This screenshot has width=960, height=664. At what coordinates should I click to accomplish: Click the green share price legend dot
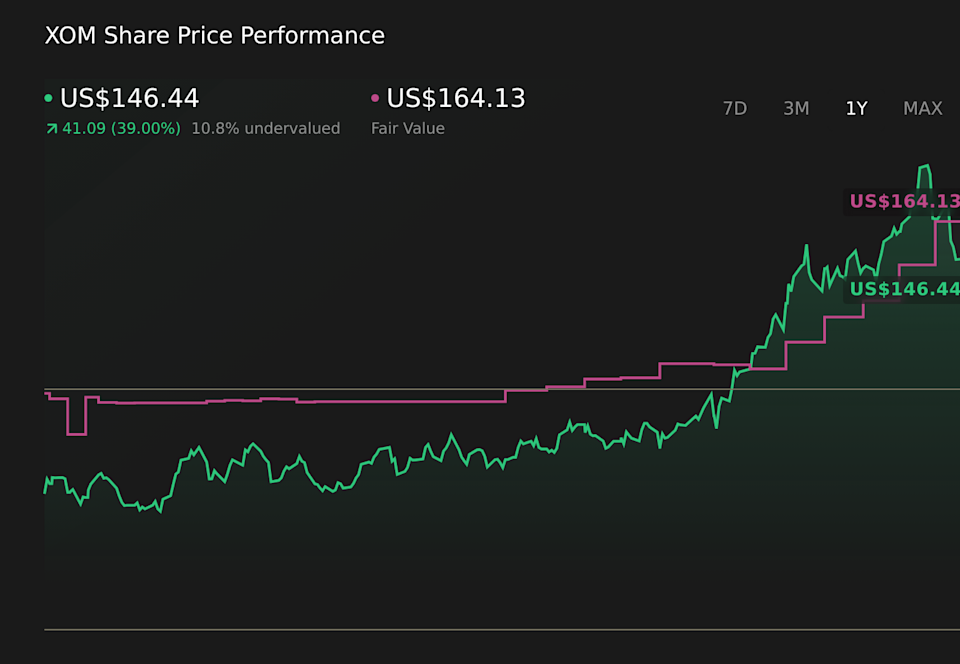50,98
